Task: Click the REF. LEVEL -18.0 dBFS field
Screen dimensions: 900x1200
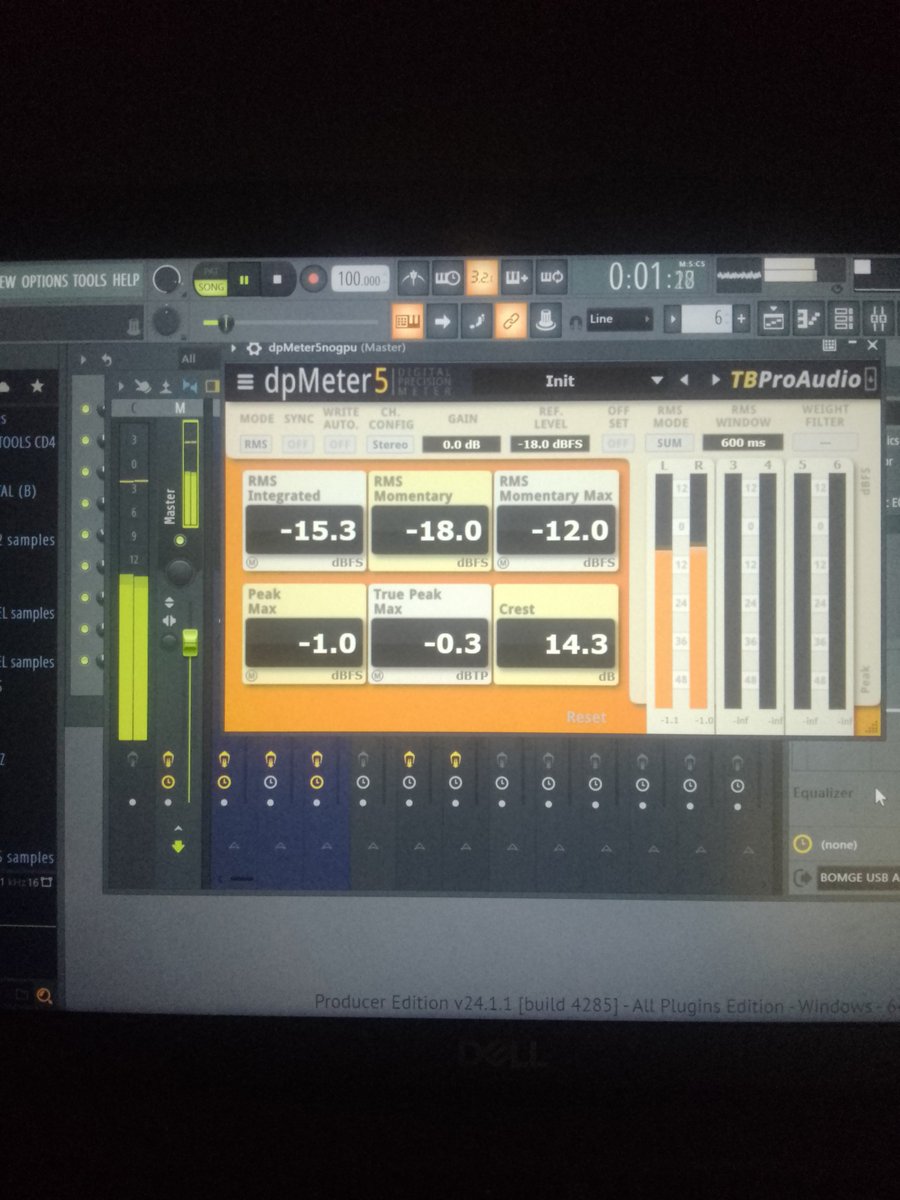Action: pos(549,444)
